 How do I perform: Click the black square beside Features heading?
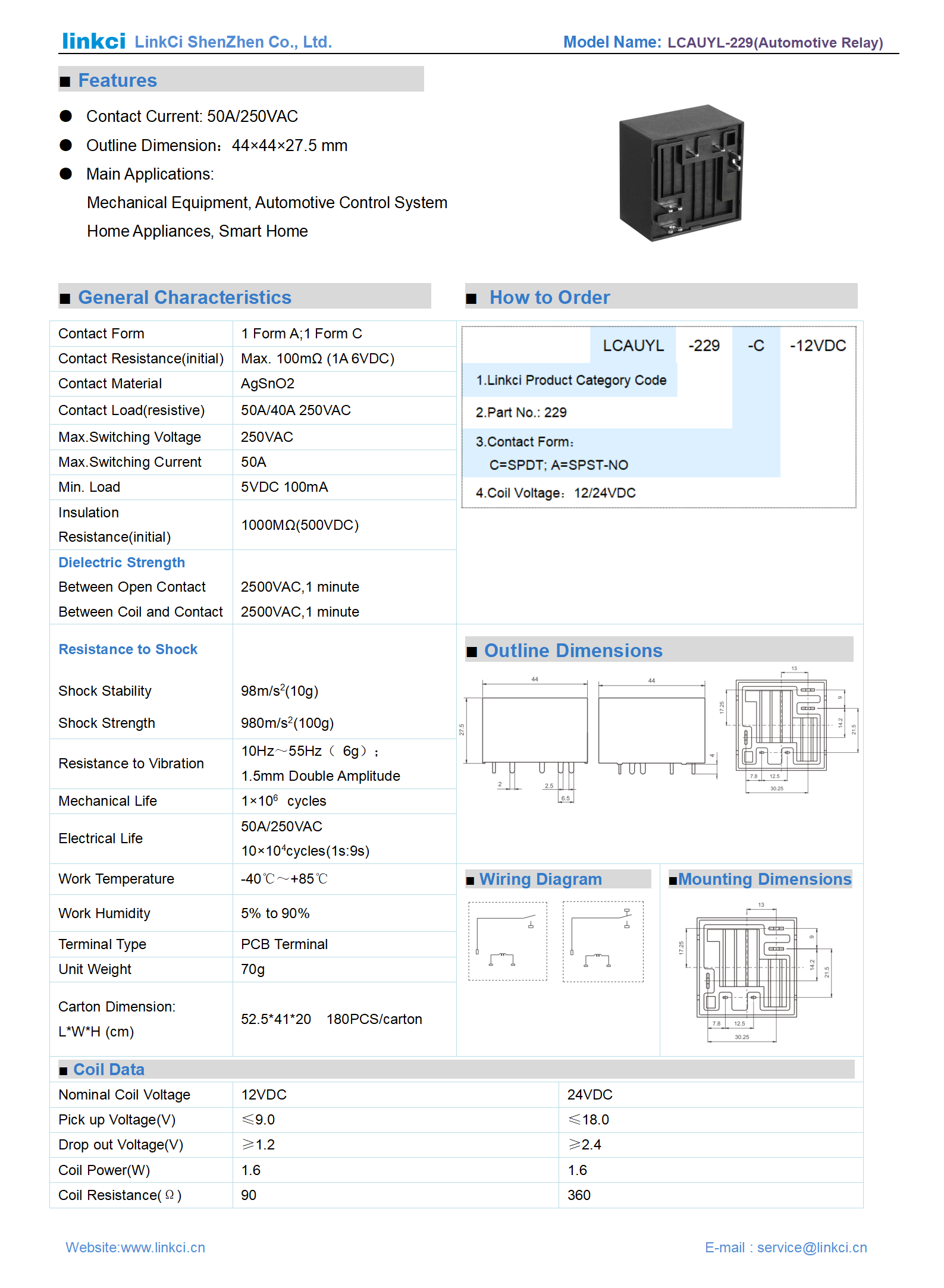point(65,81)
